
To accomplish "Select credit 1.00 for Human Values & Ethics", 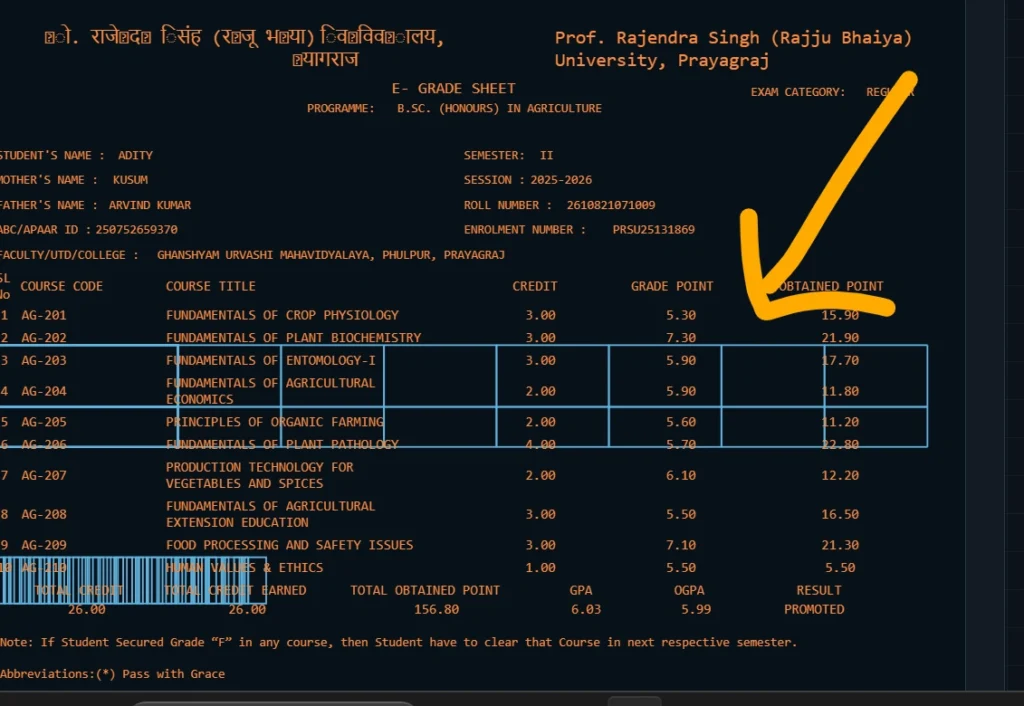I will click(x=540, y=568).
